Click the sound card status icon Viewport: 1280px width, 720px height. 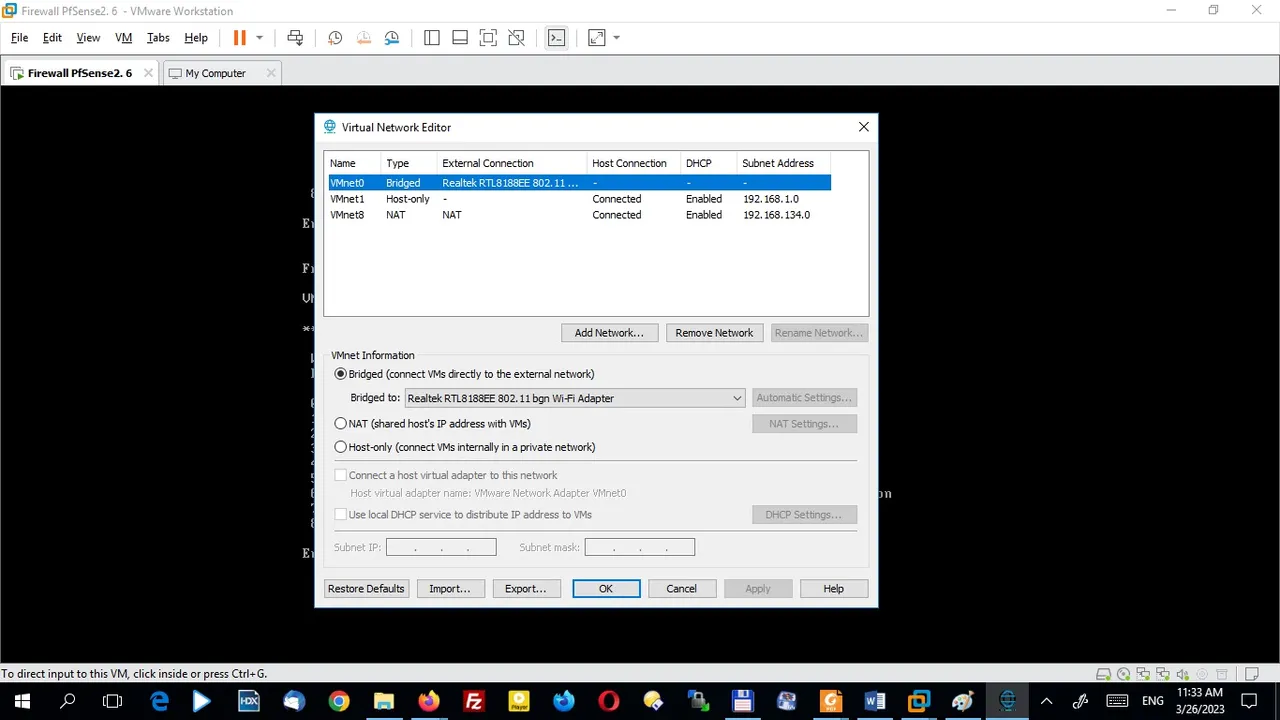(1181, 674)
